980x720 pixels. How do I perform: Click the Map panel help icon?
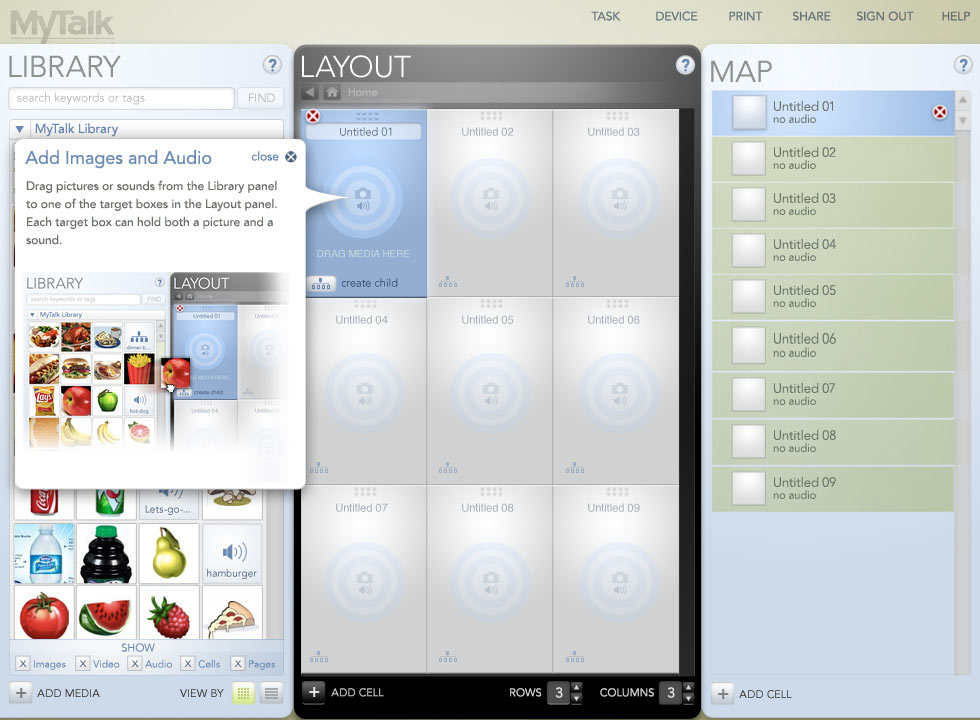pos(963,65)
